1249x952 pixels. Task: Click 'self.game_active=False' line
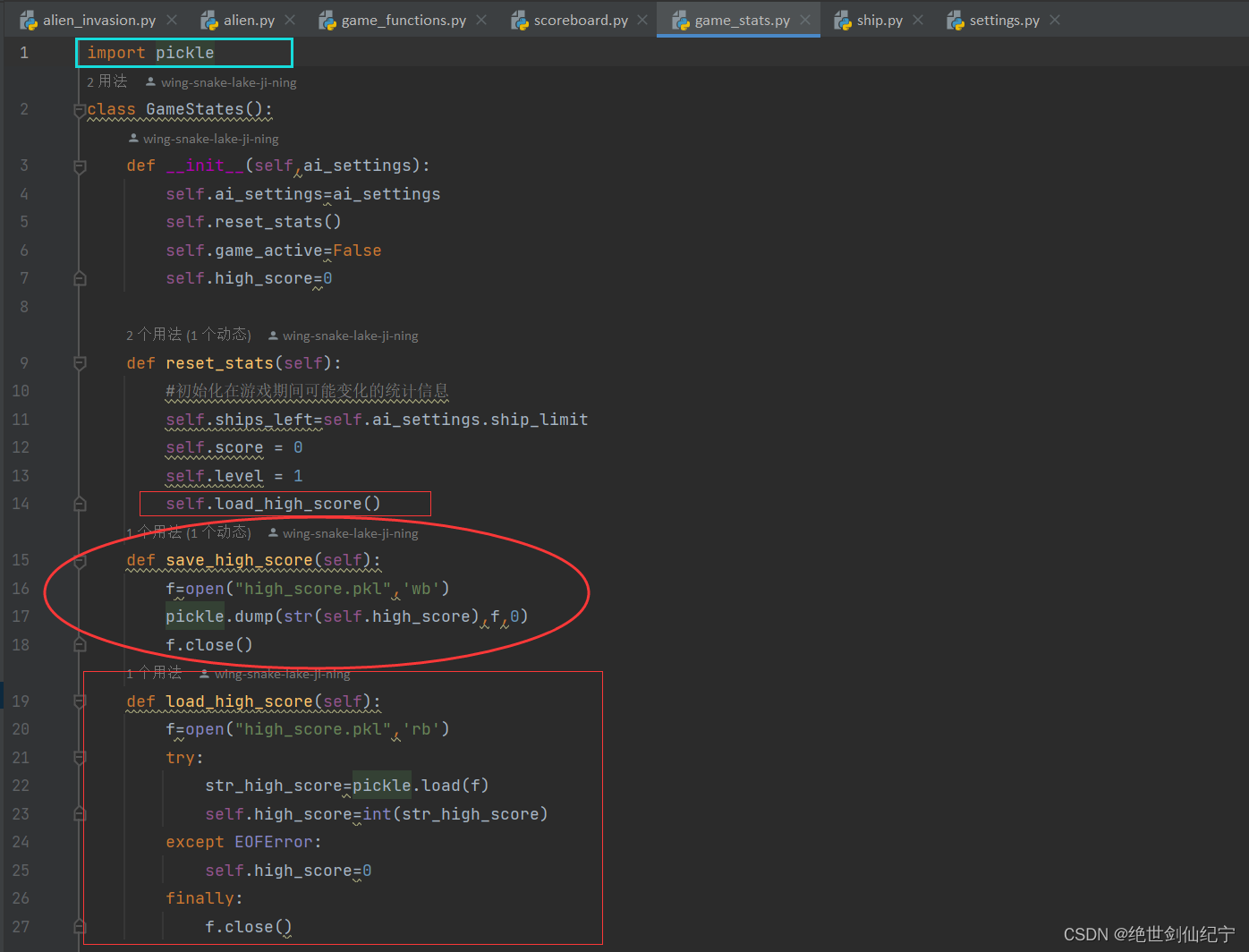coord(274,251)
